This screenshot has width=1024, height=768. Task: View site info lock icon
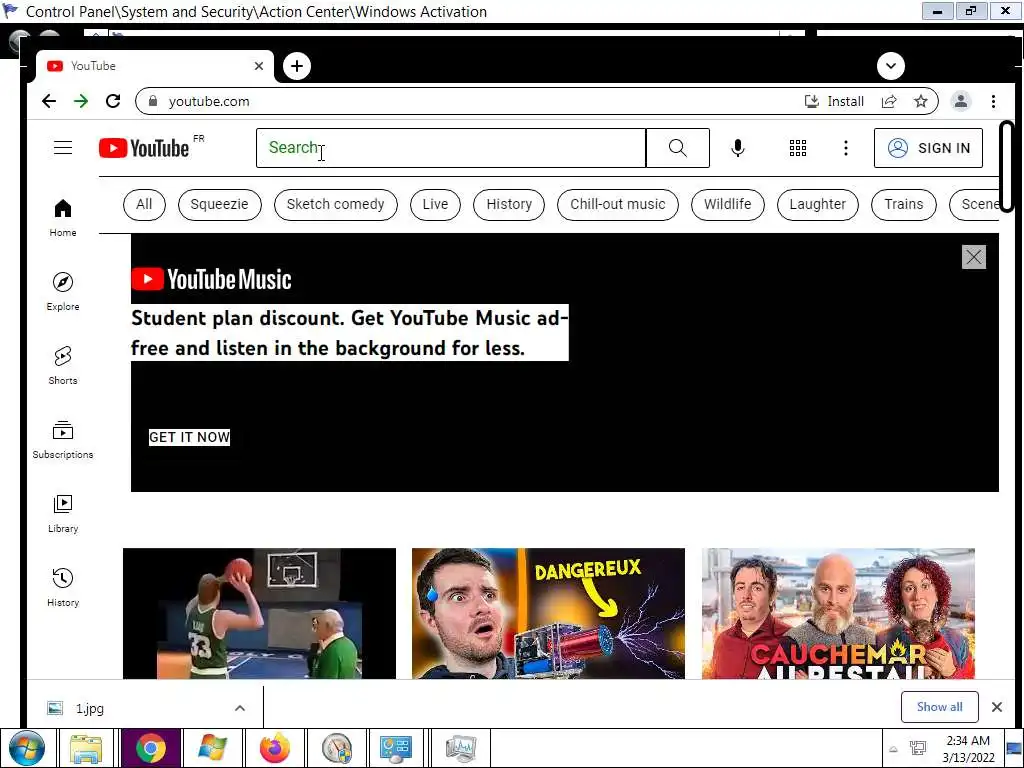(x=153, y=101)
